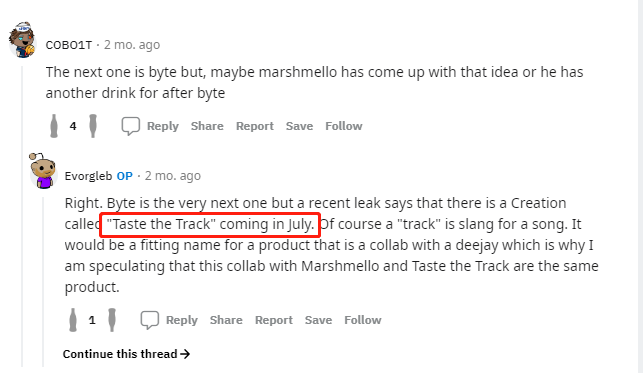The width and height of the screenshot is (643, 373).
Task: Follow COBO1T's comment
Action: [344, 126]
